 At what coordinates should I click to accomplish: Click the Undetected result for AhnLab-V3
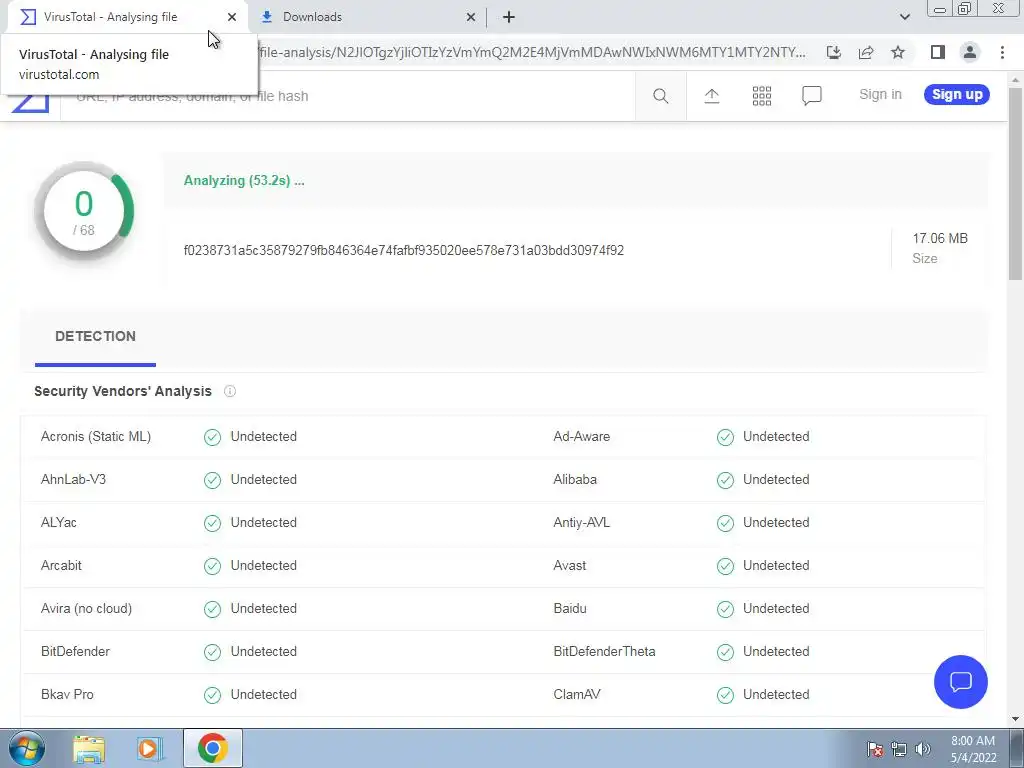tap(263, 479)
